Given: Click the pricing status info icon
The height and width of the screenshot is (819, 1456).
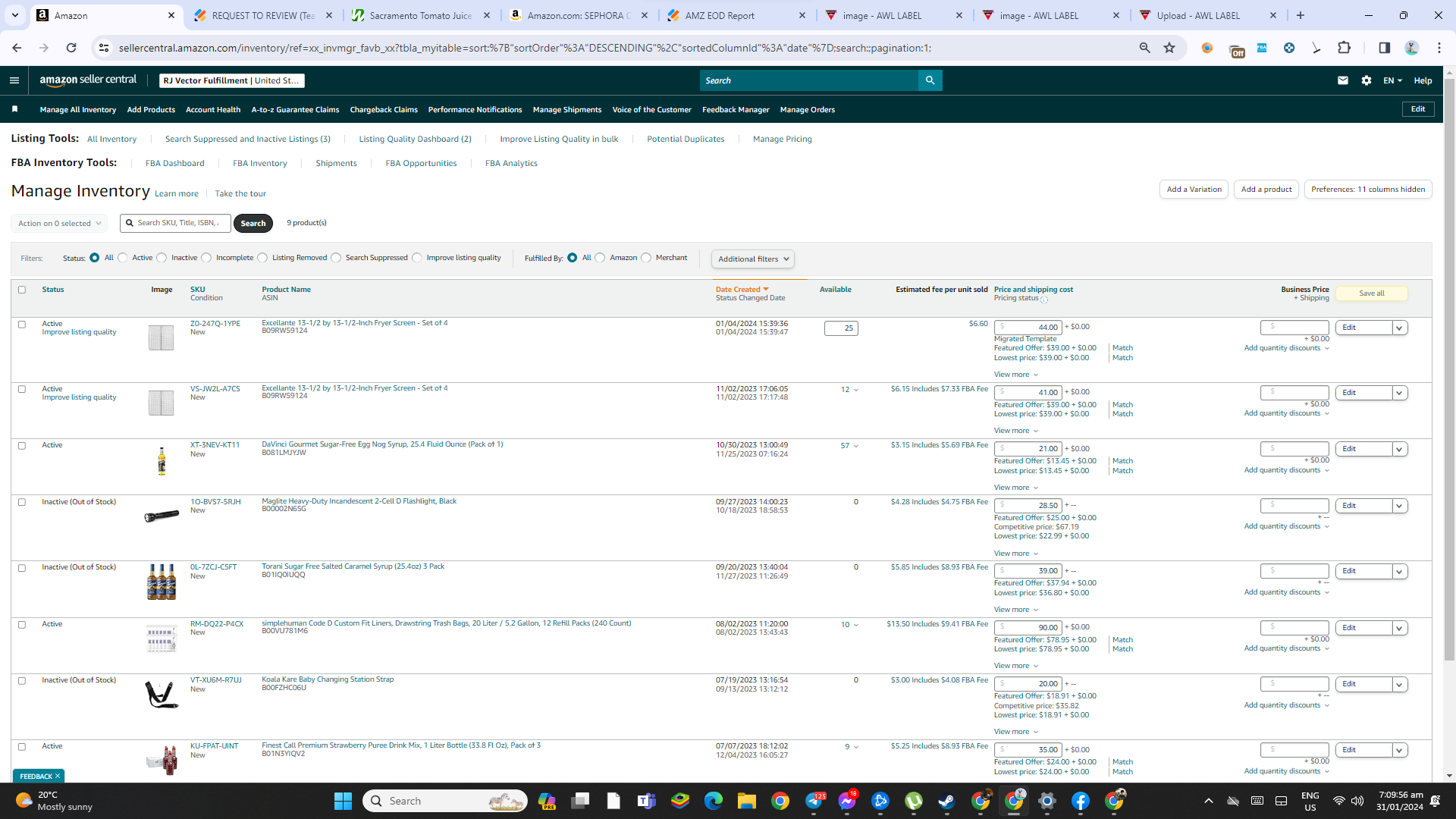Looking at the screenshot, I should (x=1044, y=300).
